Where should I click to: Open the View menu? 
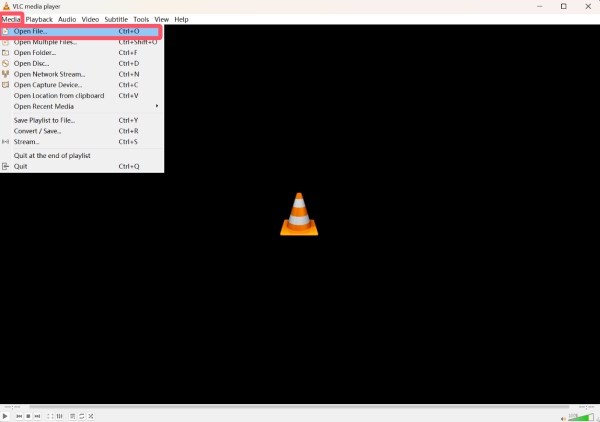coord(161,19)
